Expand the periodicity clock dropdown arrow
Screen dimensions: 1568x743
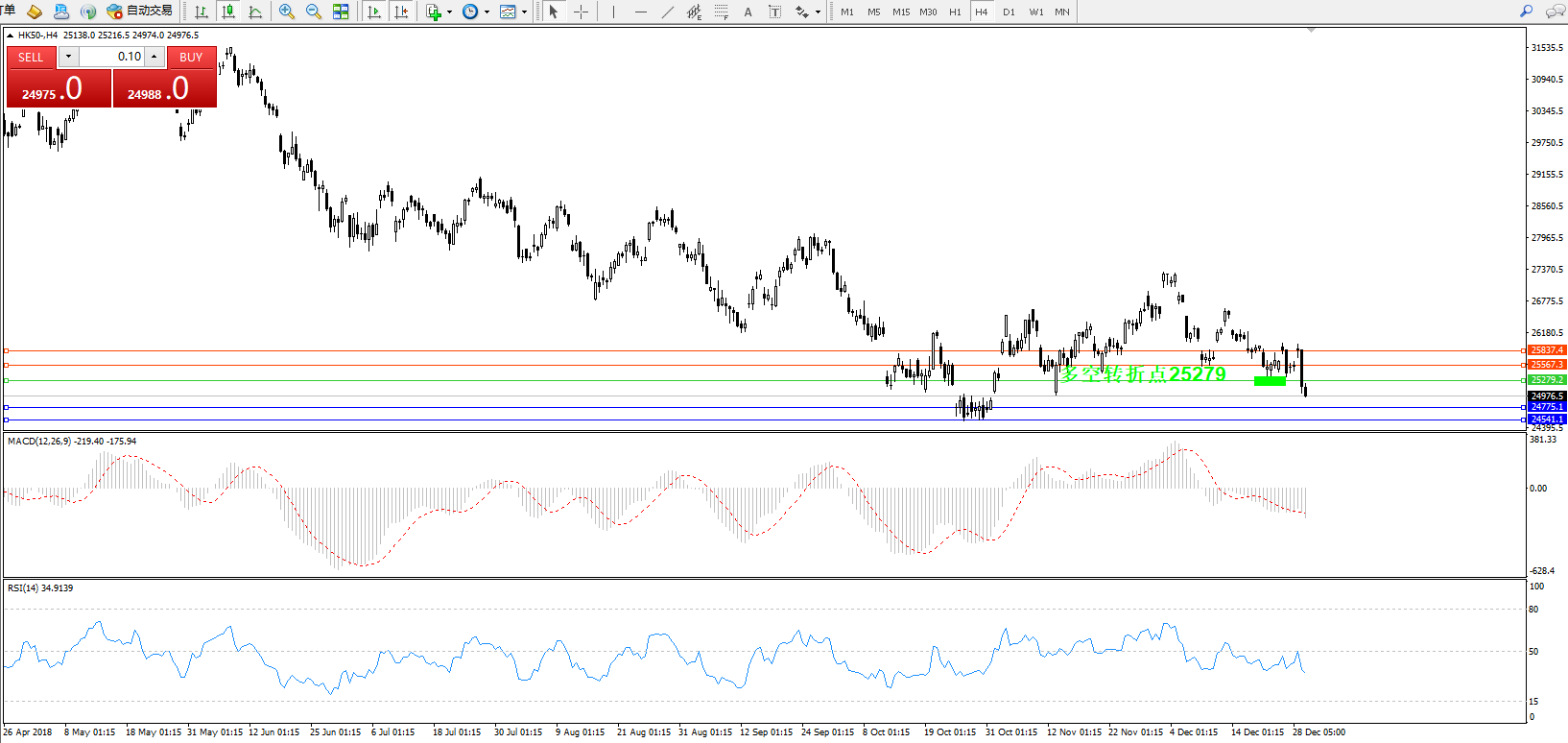487,12
